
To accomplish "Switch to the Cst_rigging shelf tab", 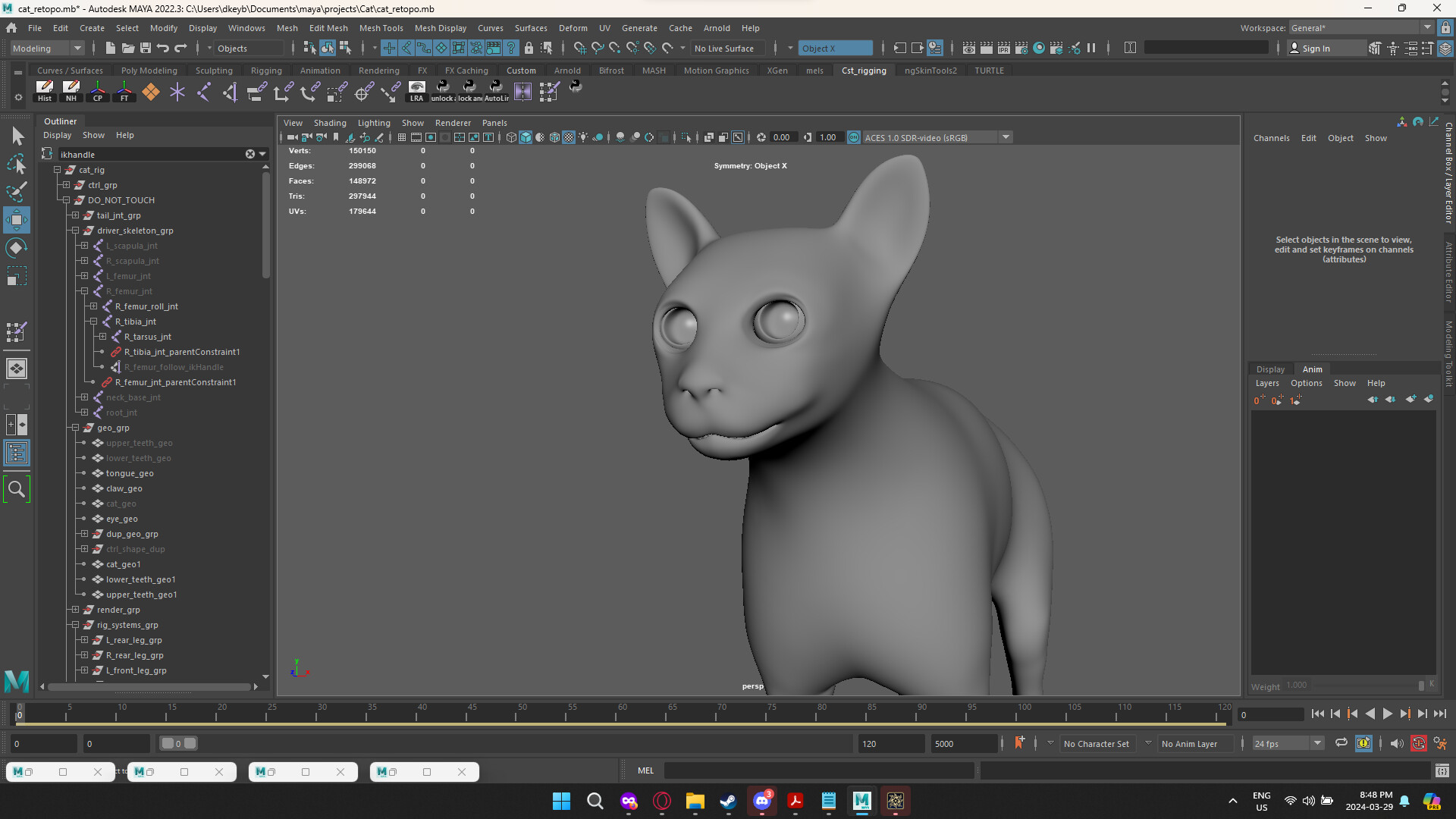I will (x=864, y=71).
